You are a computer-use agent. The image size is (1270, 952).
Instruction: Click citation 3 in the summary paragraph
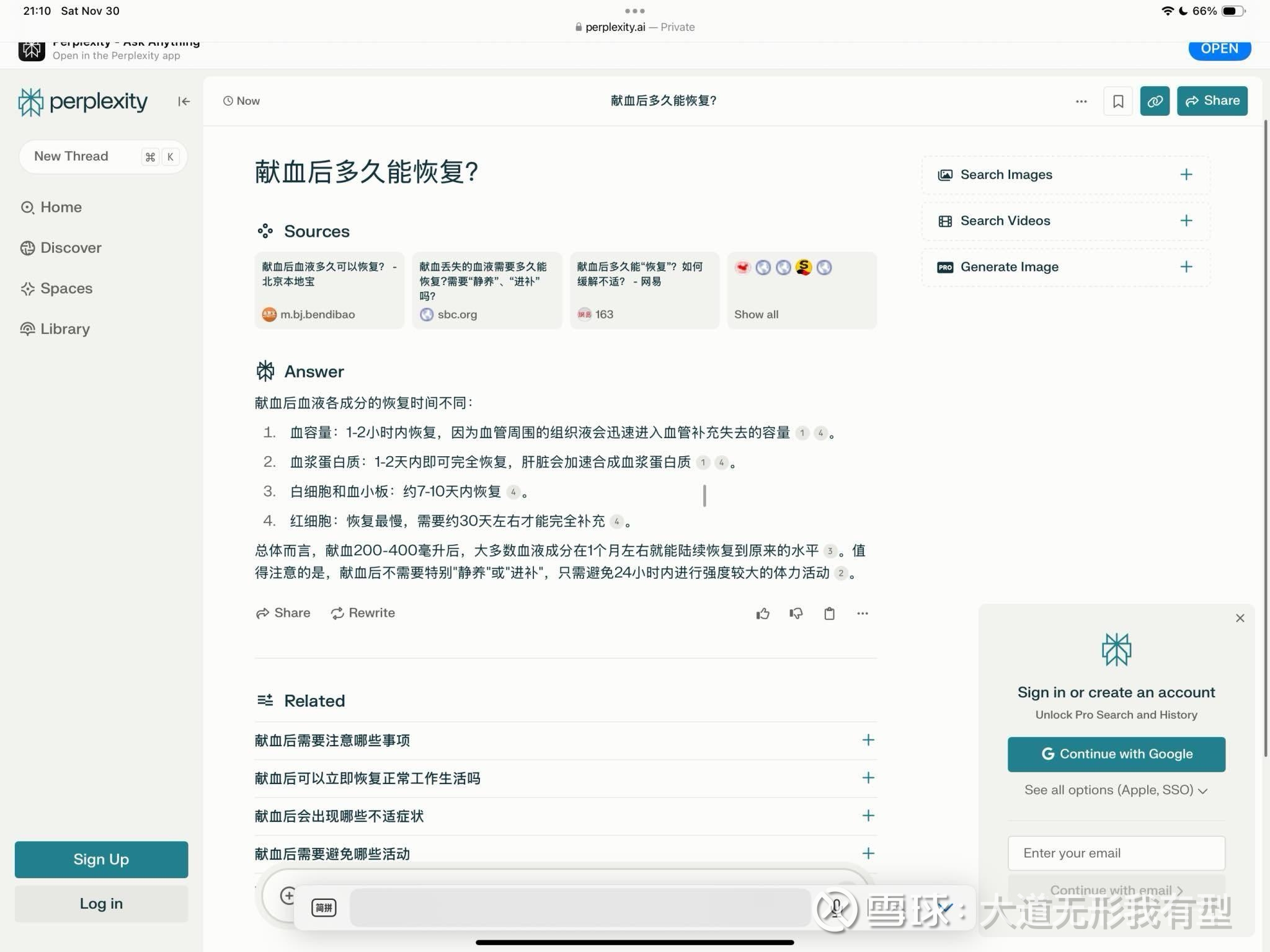[830, 551]
